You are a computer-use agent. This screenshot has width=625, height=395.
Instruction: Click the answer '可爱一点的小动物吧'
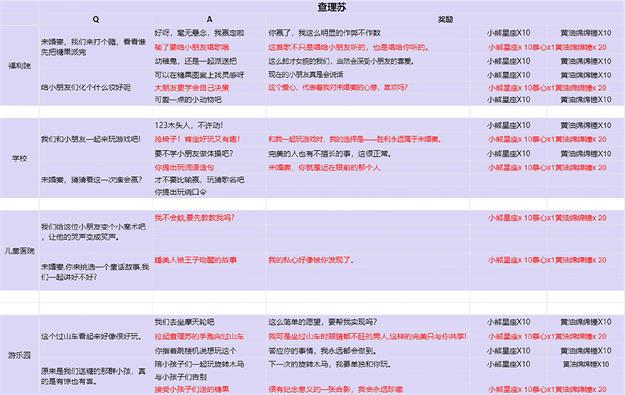(188, 100)
